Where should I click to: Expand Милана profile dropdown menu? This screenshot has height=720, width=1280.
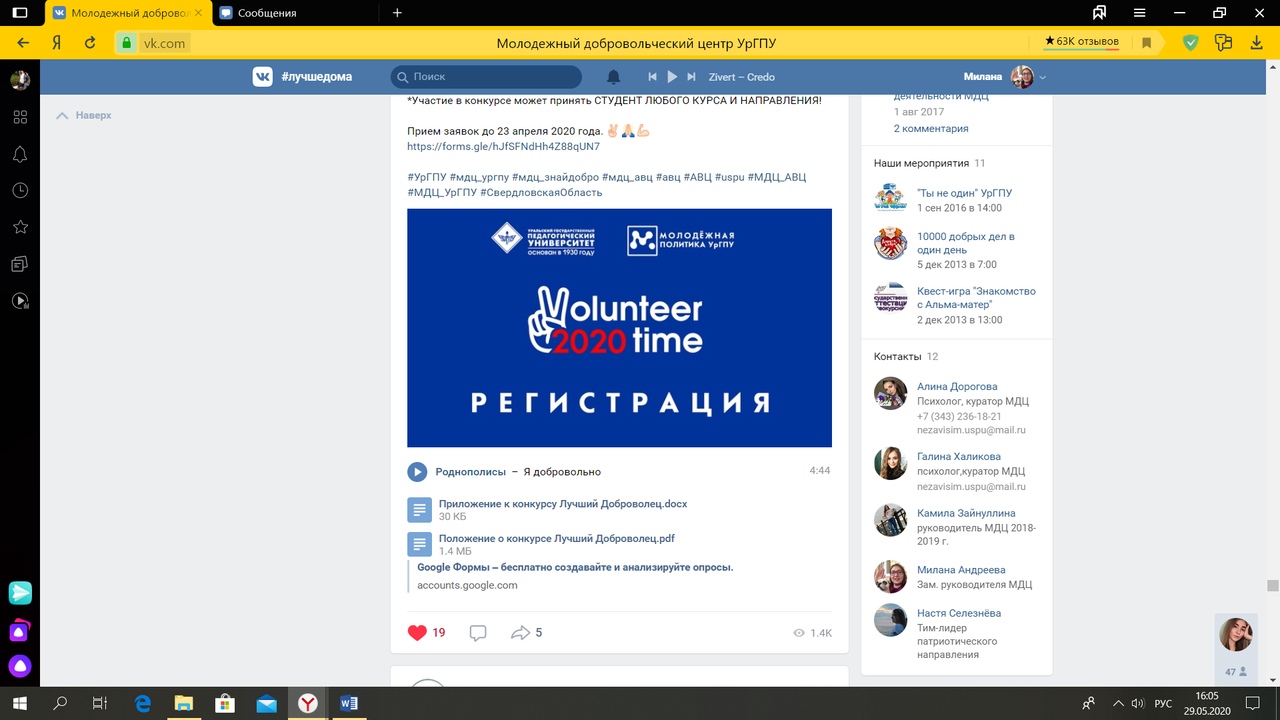1042,77
